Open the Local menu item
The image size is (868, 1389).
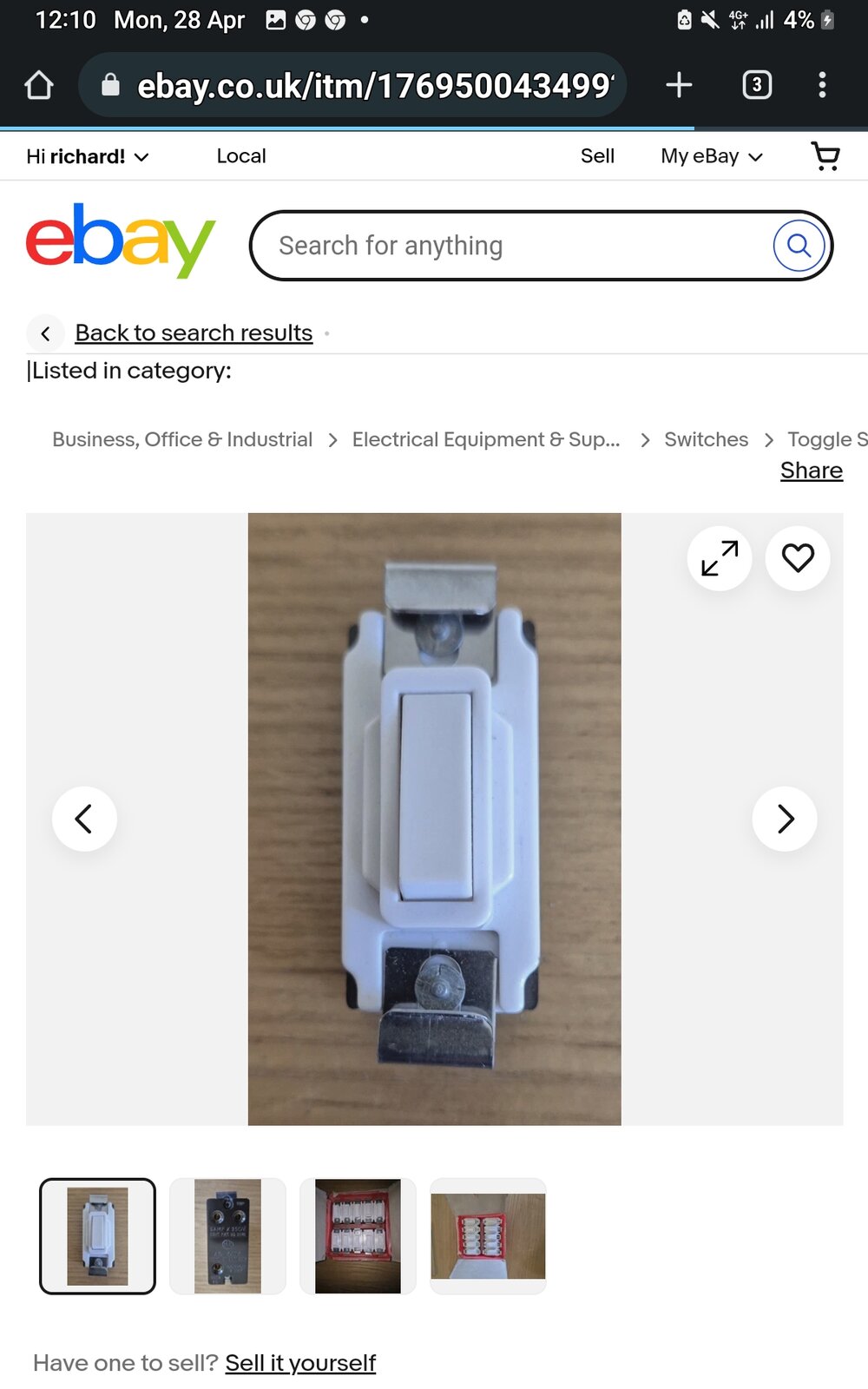tap(241, 156)
